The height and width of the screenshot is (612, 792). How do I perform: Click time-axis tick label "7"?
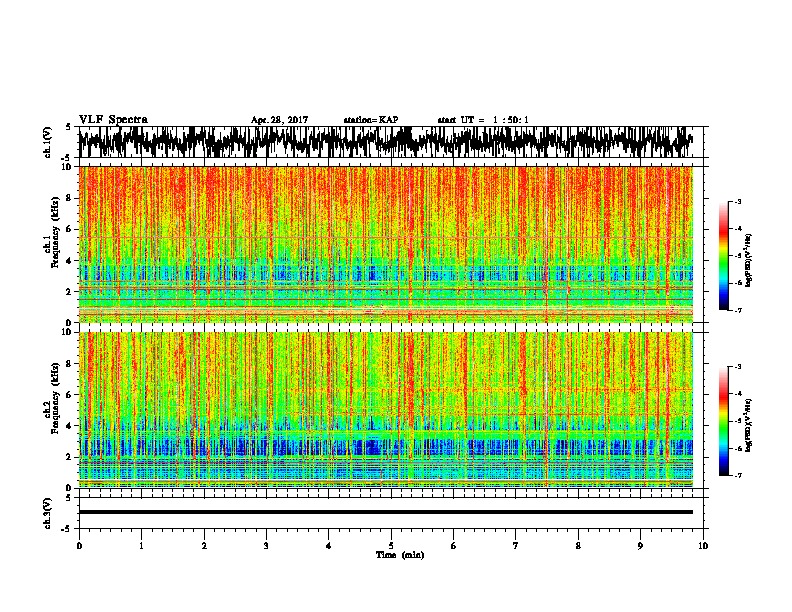pos(516,546)
